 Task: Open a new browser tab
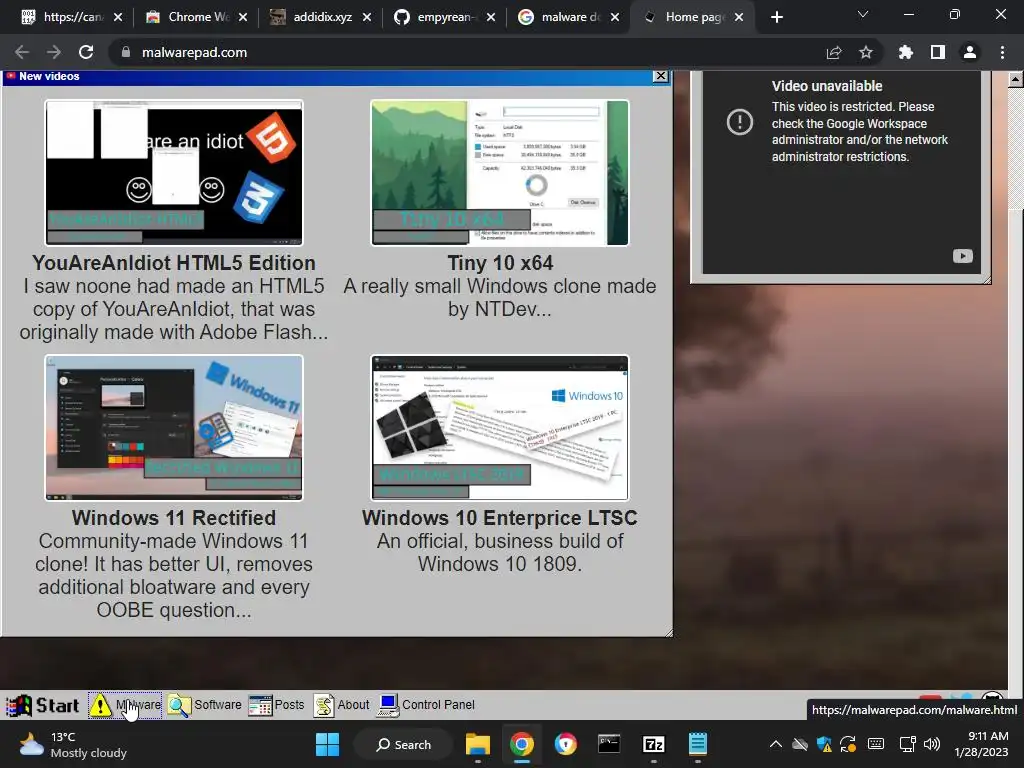776,17
